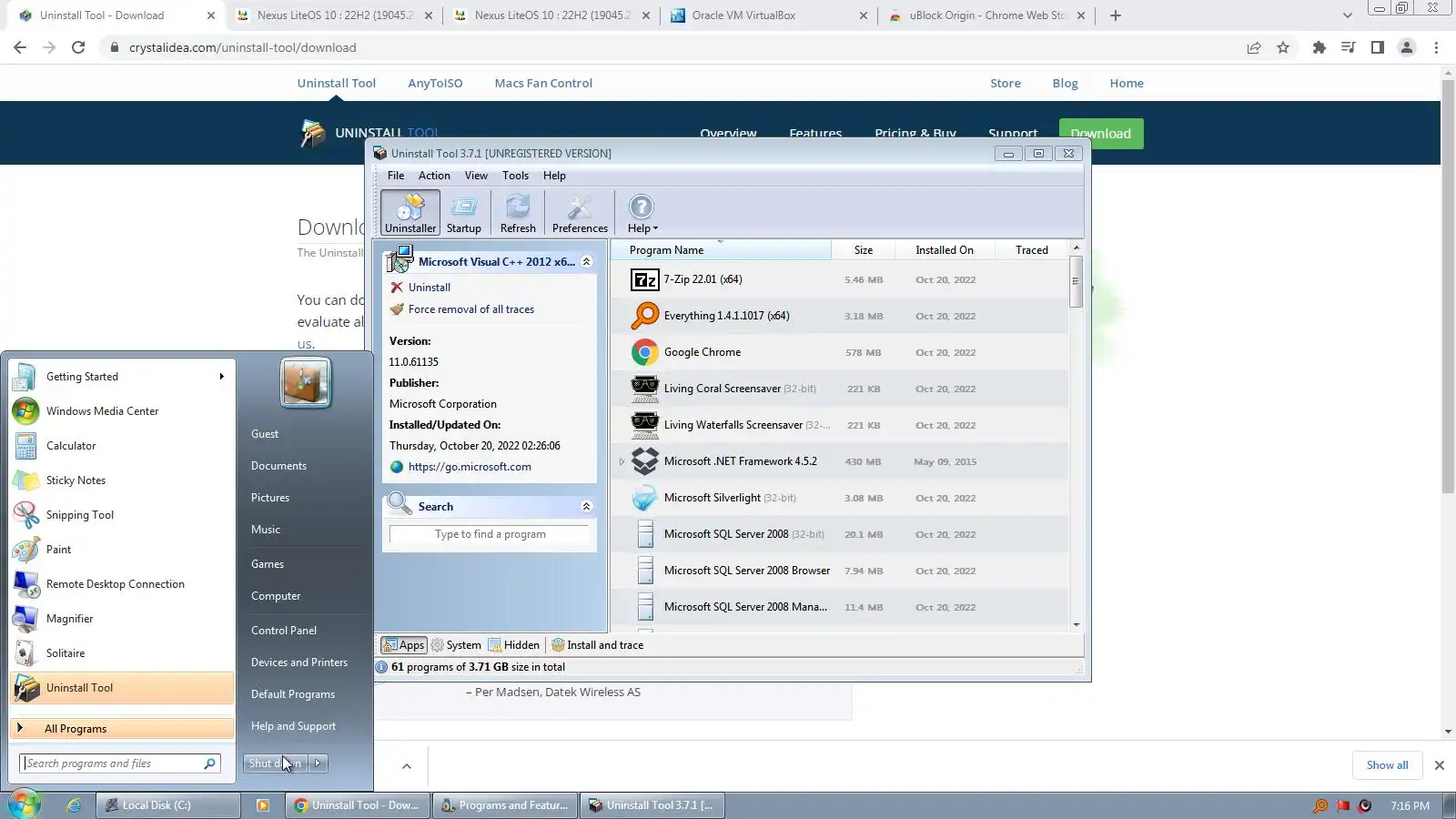The width and height of the screenshot is (1456, 819).
Task: Click the Chrome extensions puzzle icon
Action: click(x=1319, y=47)
